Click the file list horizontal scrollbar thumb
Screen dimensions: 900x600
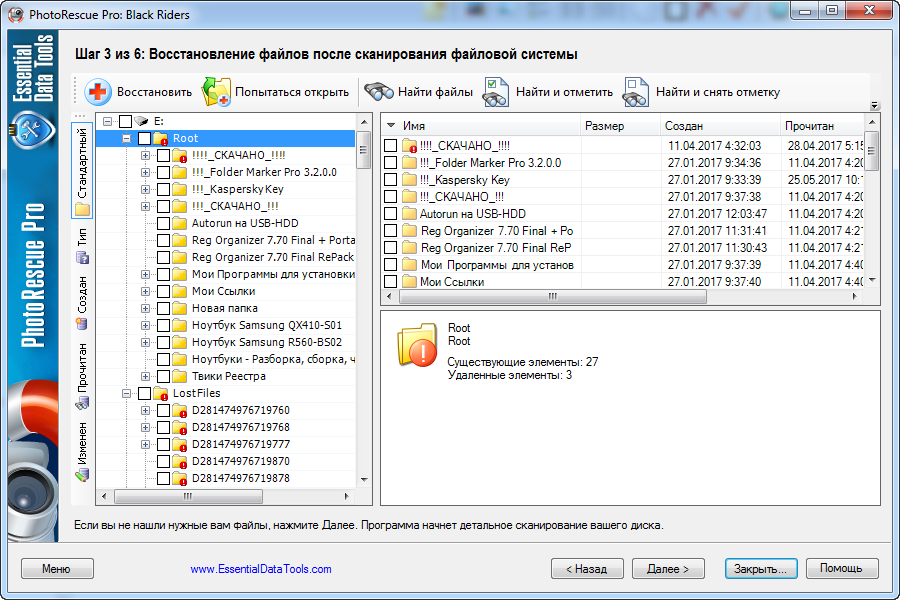[x=553, y=297]
